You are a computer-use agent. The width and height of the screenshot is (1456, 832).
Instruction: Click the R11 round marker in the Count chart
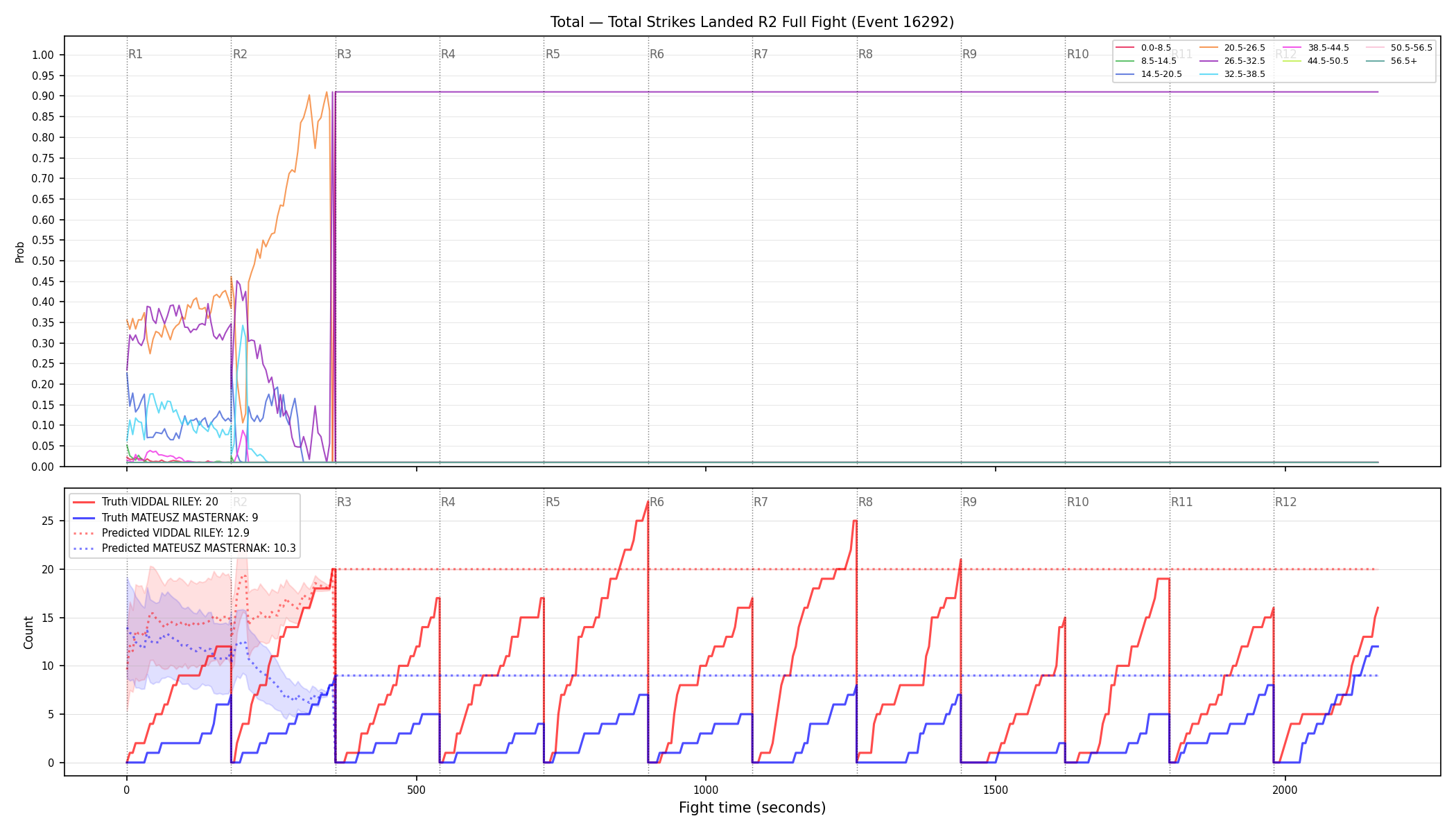[1181, 502]
